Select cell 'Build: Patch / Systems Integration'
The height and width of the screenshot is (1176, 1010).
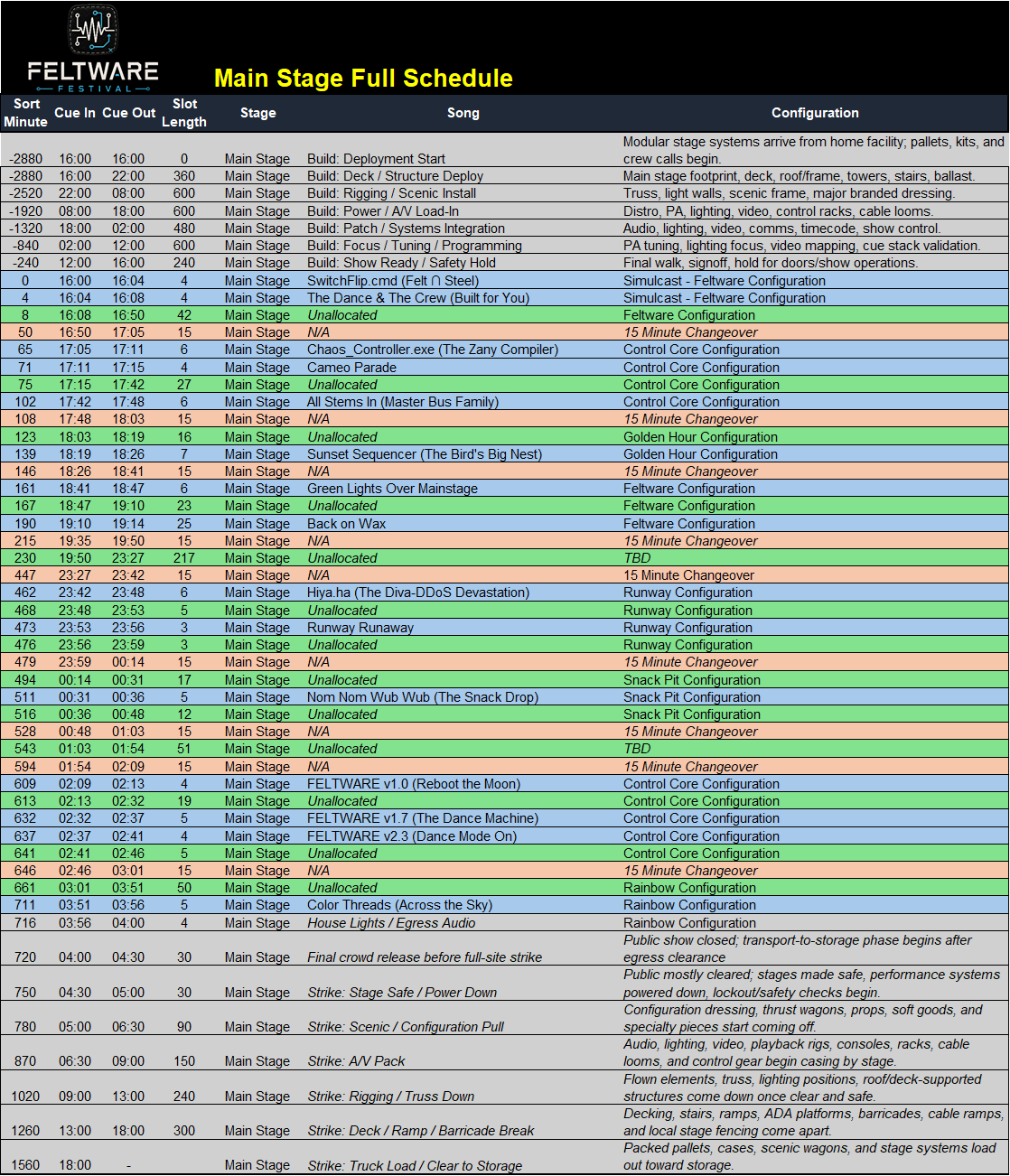click(406, 229)
